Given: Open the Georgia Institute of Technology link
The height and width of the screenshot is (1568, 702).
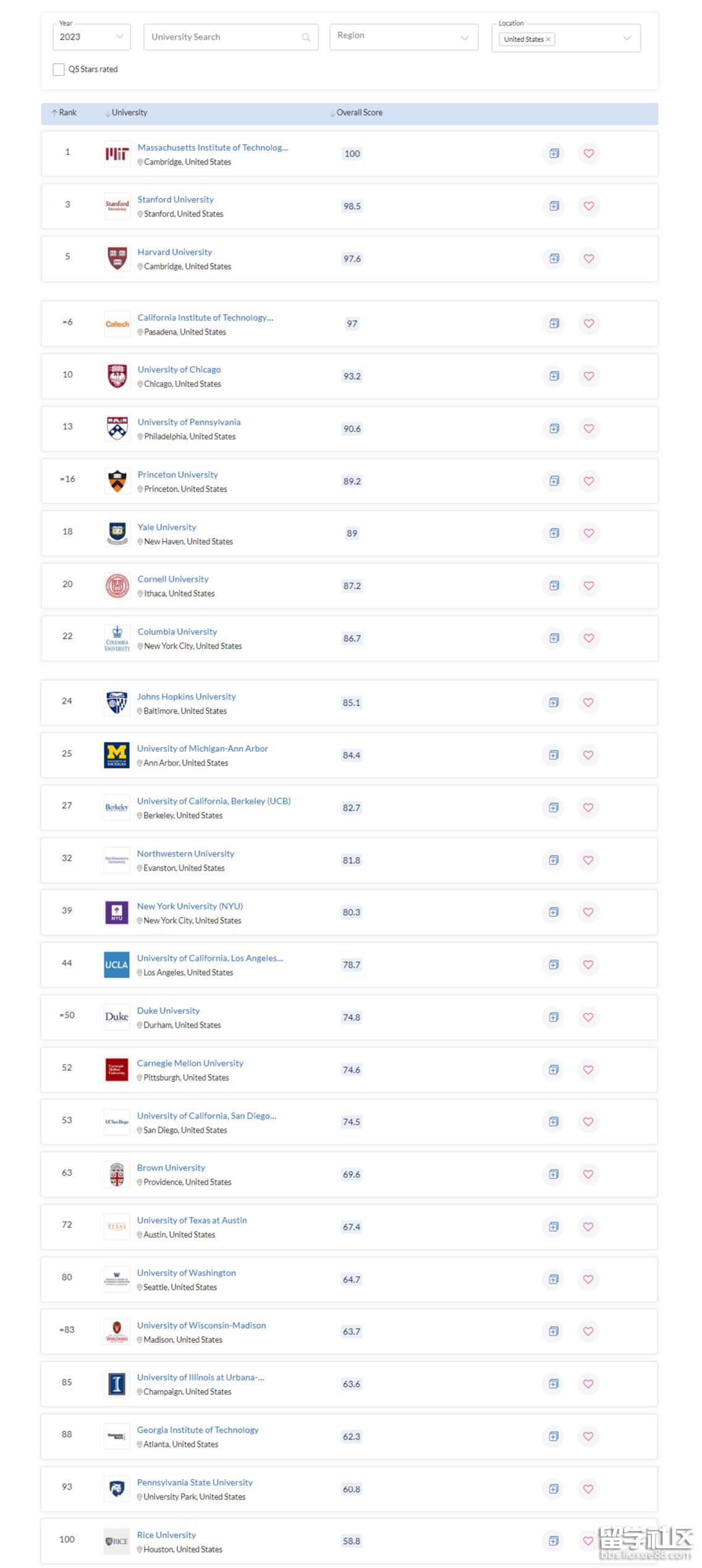Looking at the screenshot, I should pyautogui.click(x=198, y=1430).
